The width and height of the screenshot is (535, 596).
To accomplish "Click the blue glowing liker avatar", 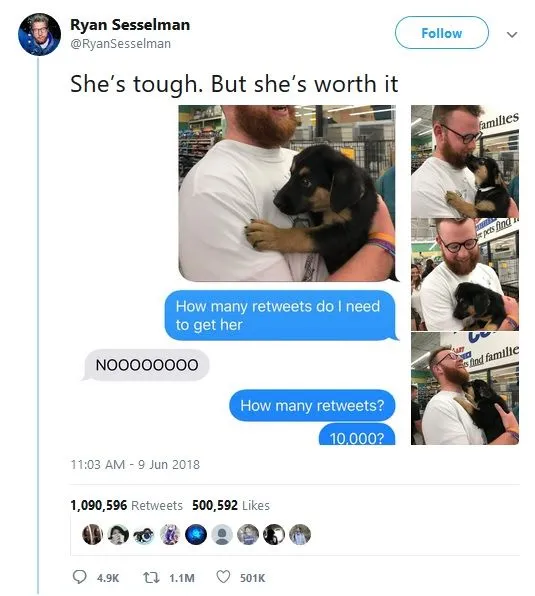I will coord(196,534).
